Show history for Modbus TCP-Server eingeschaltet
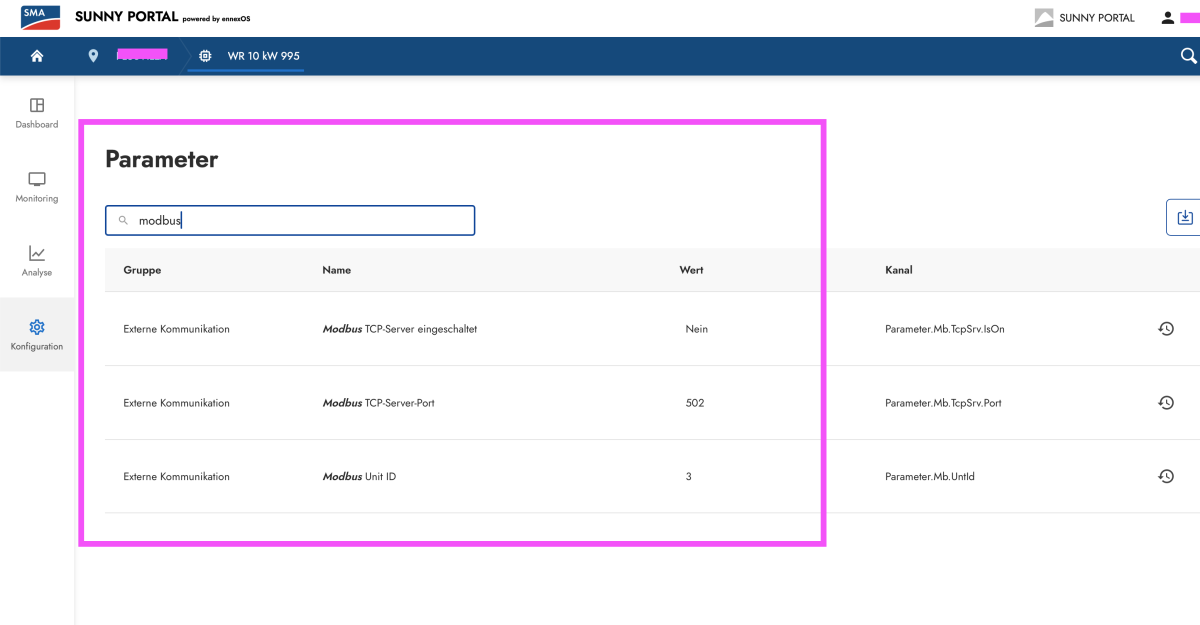This screenshot has width=1200, height=625. [x=1165, y=329]
